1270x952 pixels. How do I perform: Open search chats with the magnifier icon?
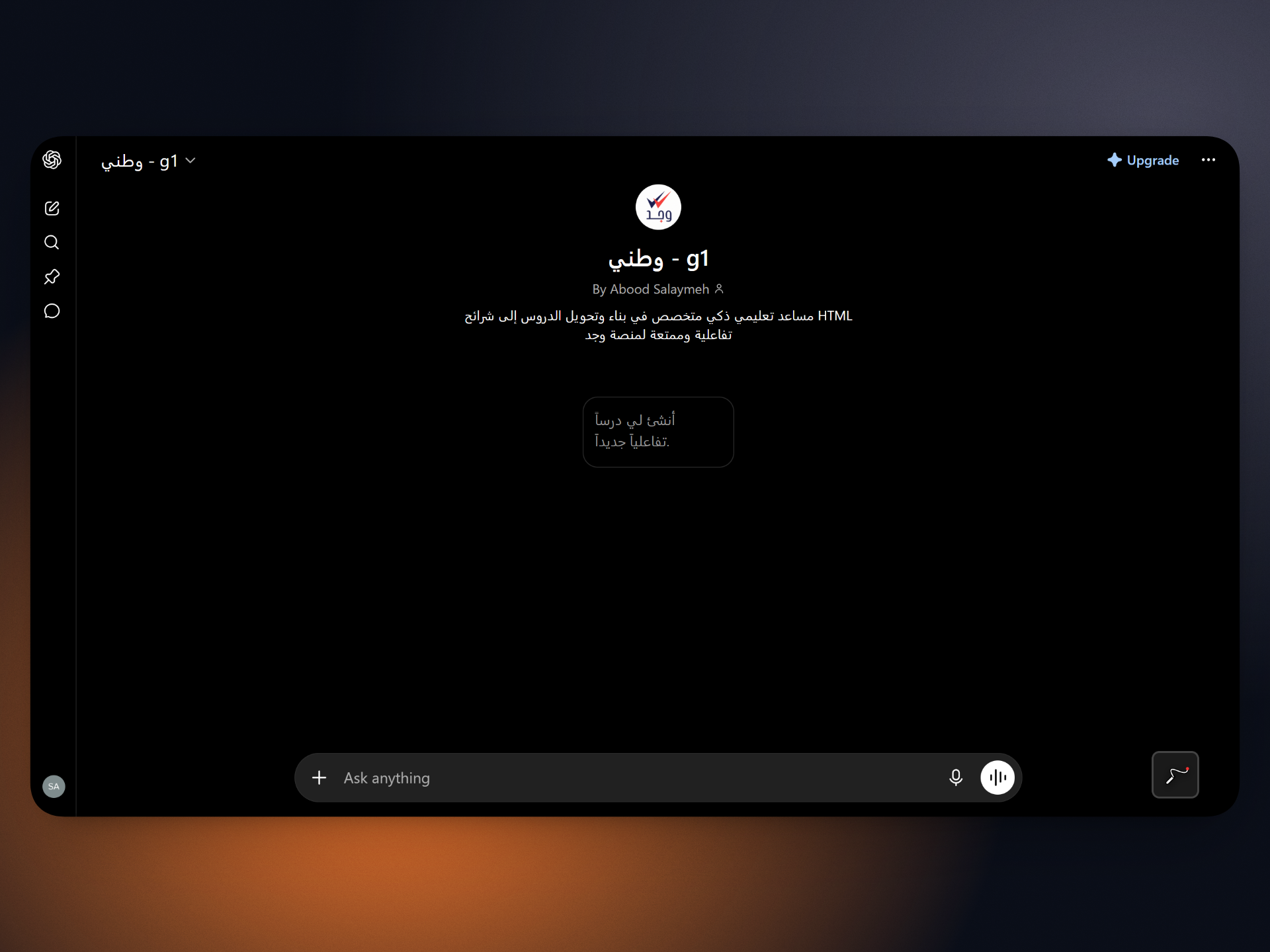click(52, 243)
